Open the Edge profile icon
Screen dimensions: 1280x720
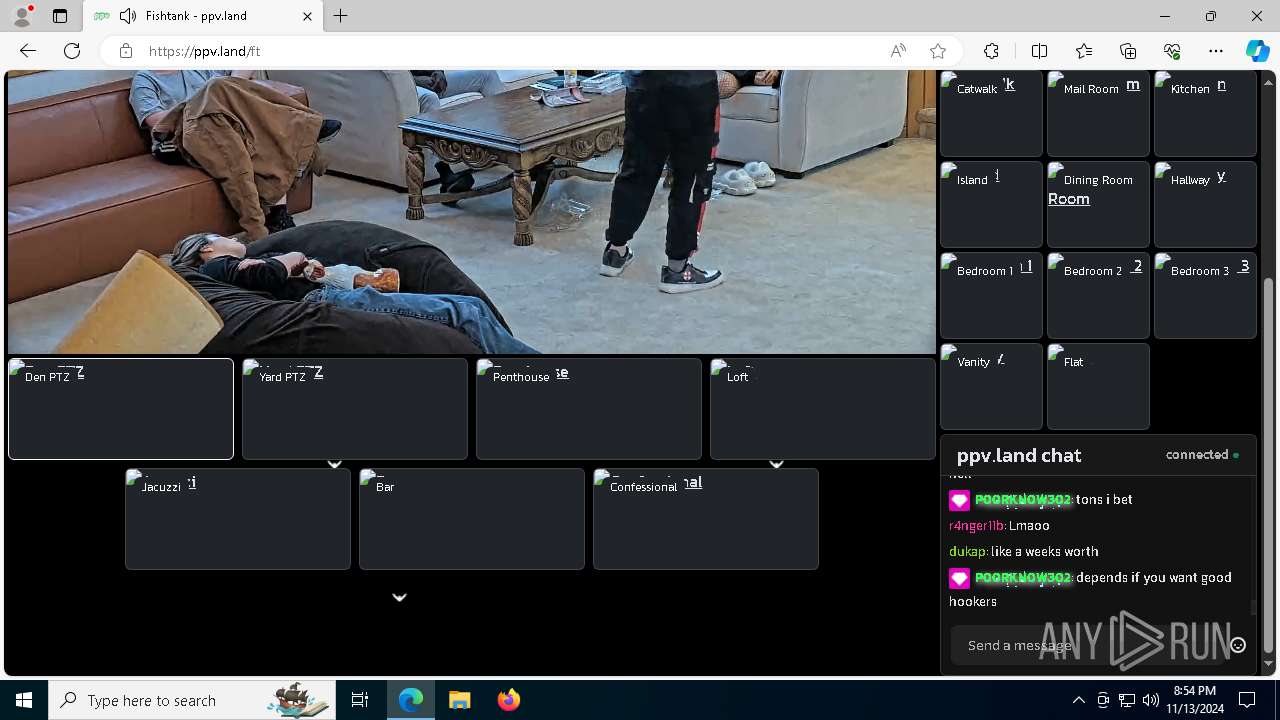click(22, 16)
